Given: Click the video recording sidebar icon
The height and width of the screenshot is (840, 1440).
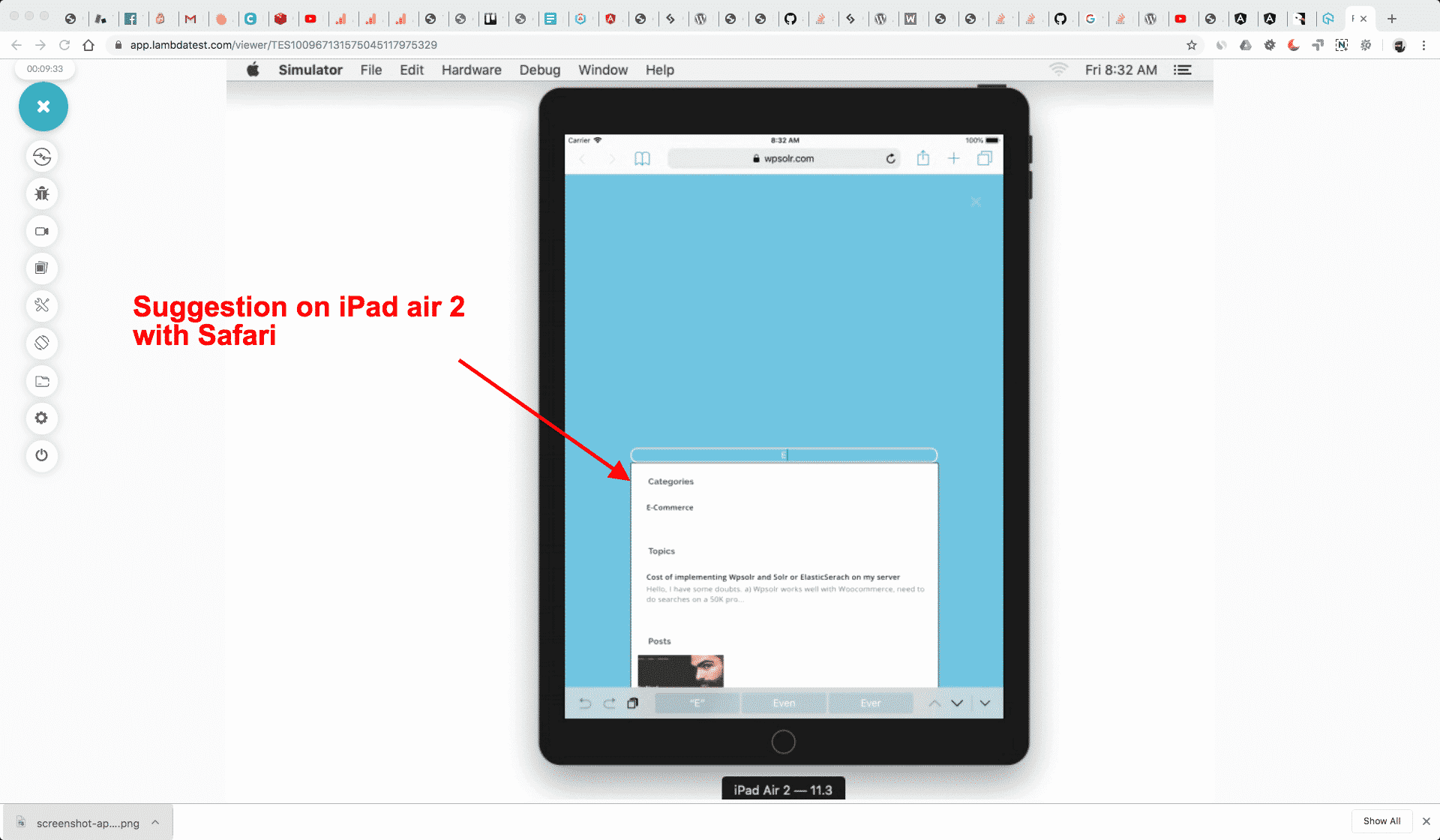Looking at the screenshot, I should click(x=42, y=231).
